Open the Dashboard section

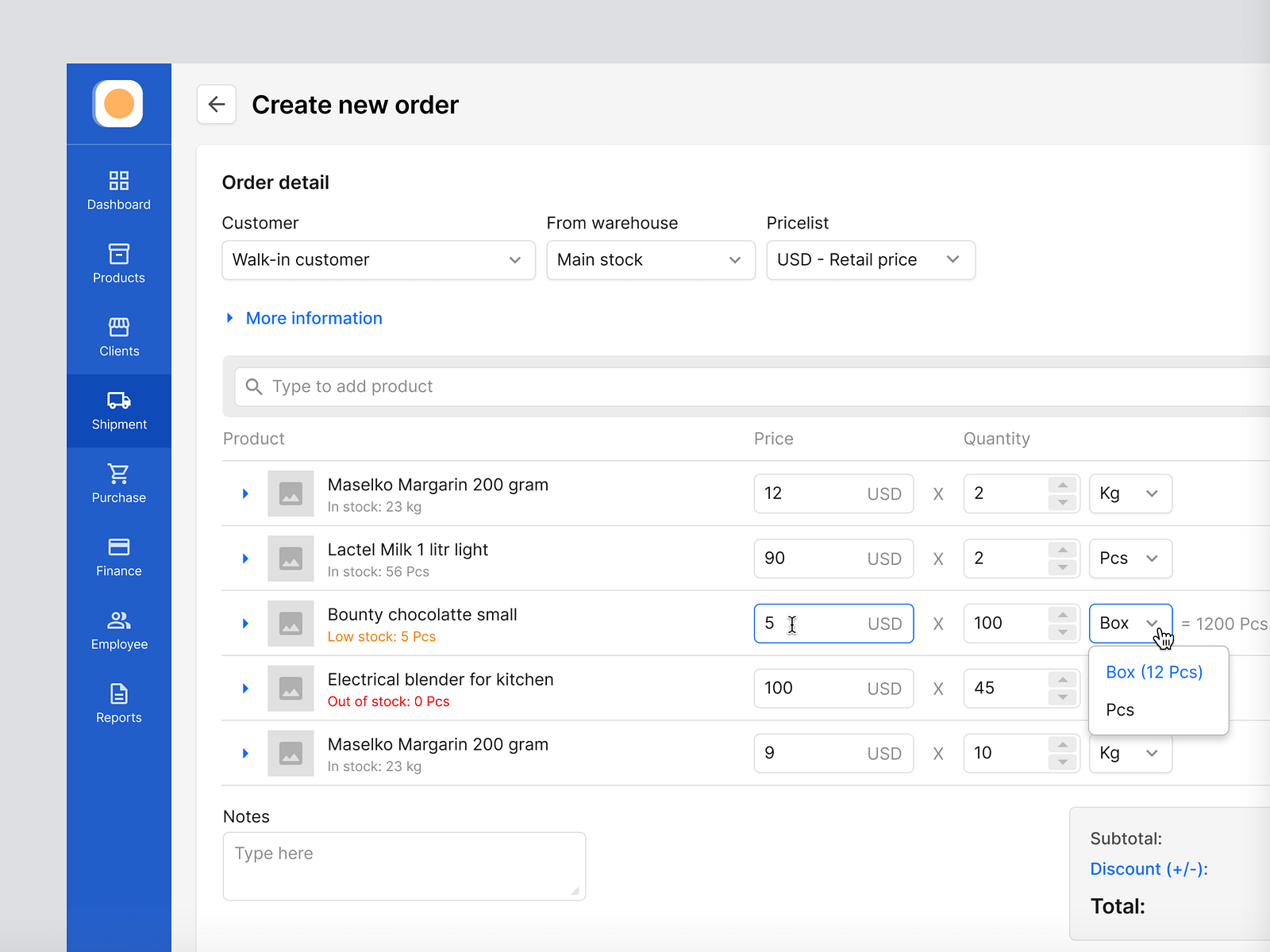coord(118,189)
